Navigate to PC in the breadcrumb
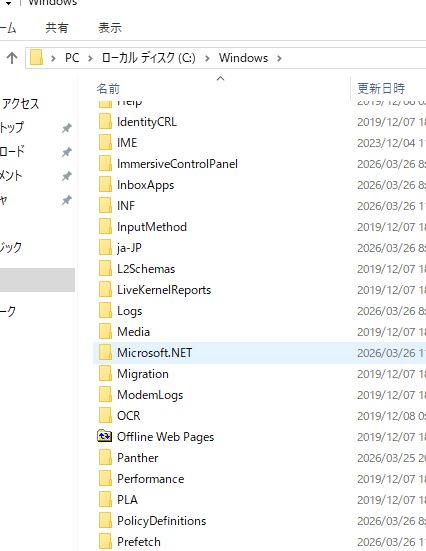Image resolution: width=426 pixels, height=551 pixels. point(72,58)
